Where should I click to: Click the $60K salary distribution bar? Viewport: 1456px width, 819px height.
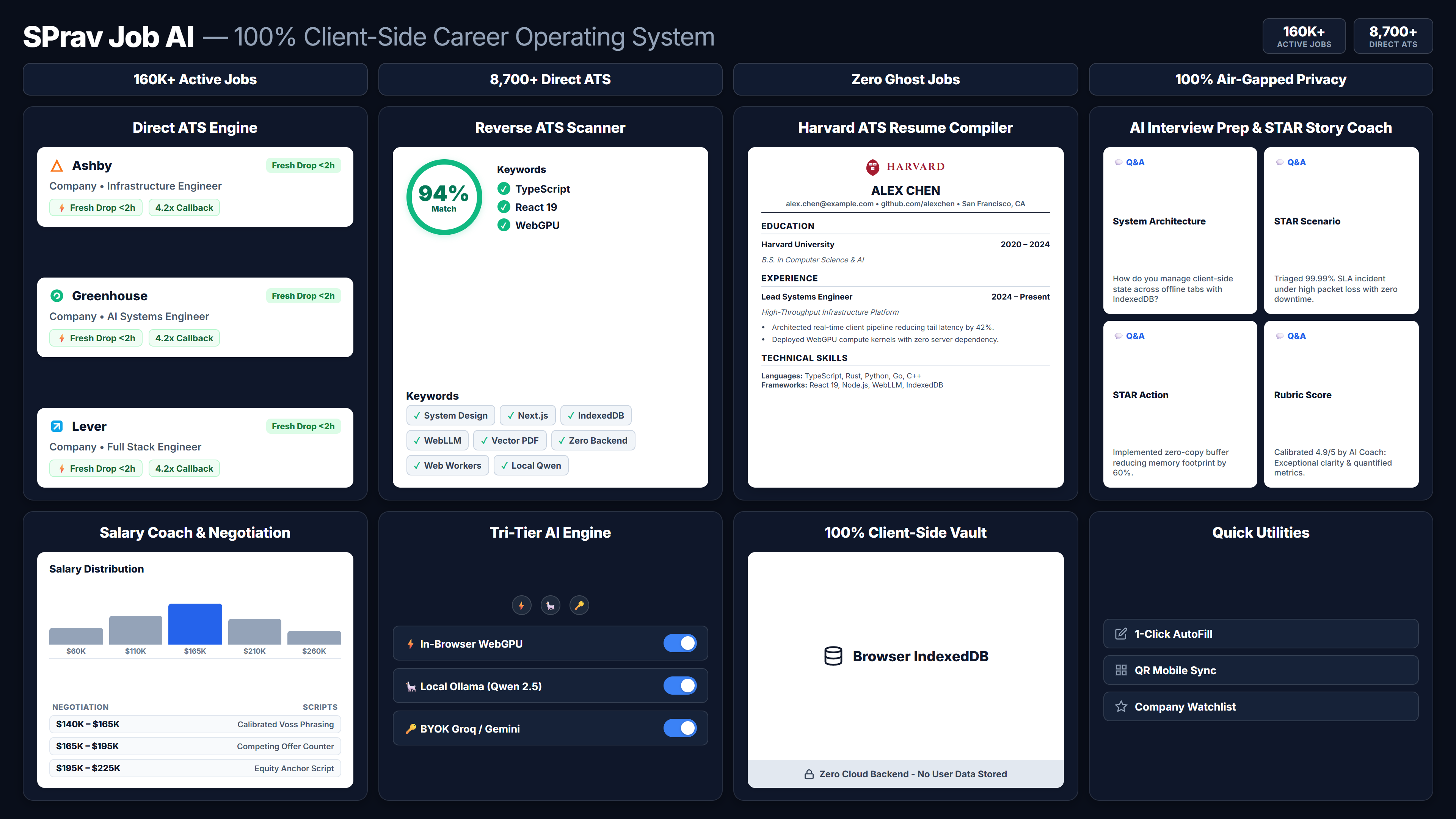pyautogui.click(x=76, y=636)
